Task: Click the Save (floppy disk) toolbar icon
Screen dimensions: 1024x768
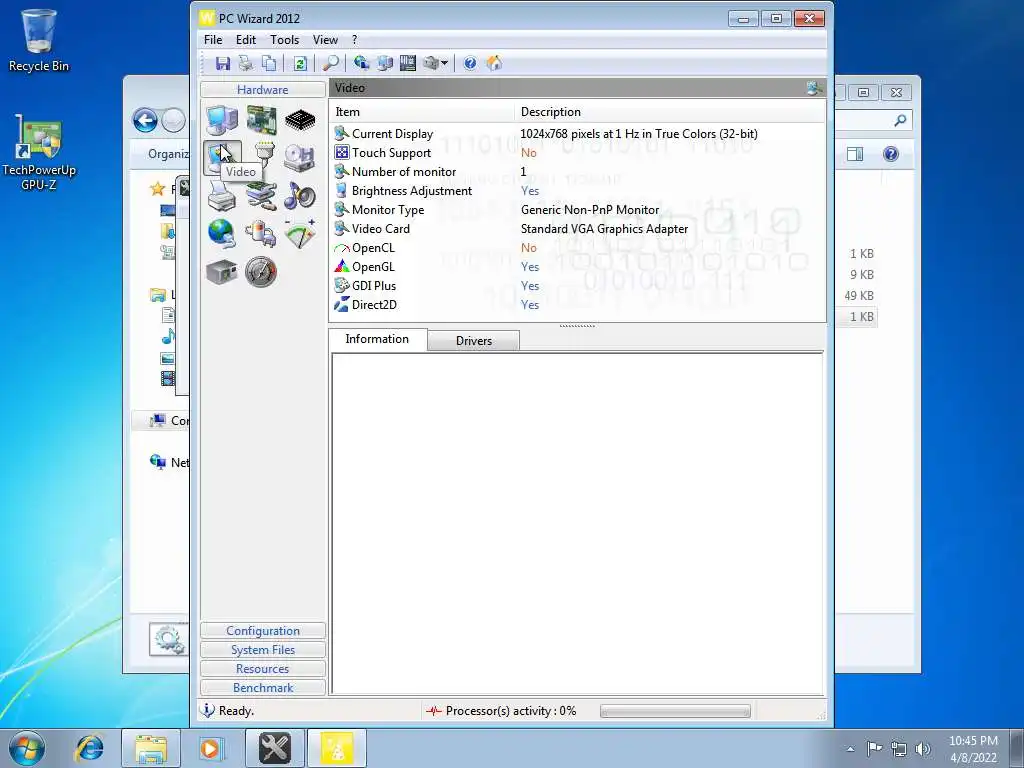Action: pyautogui.click(x=223, y=63)
